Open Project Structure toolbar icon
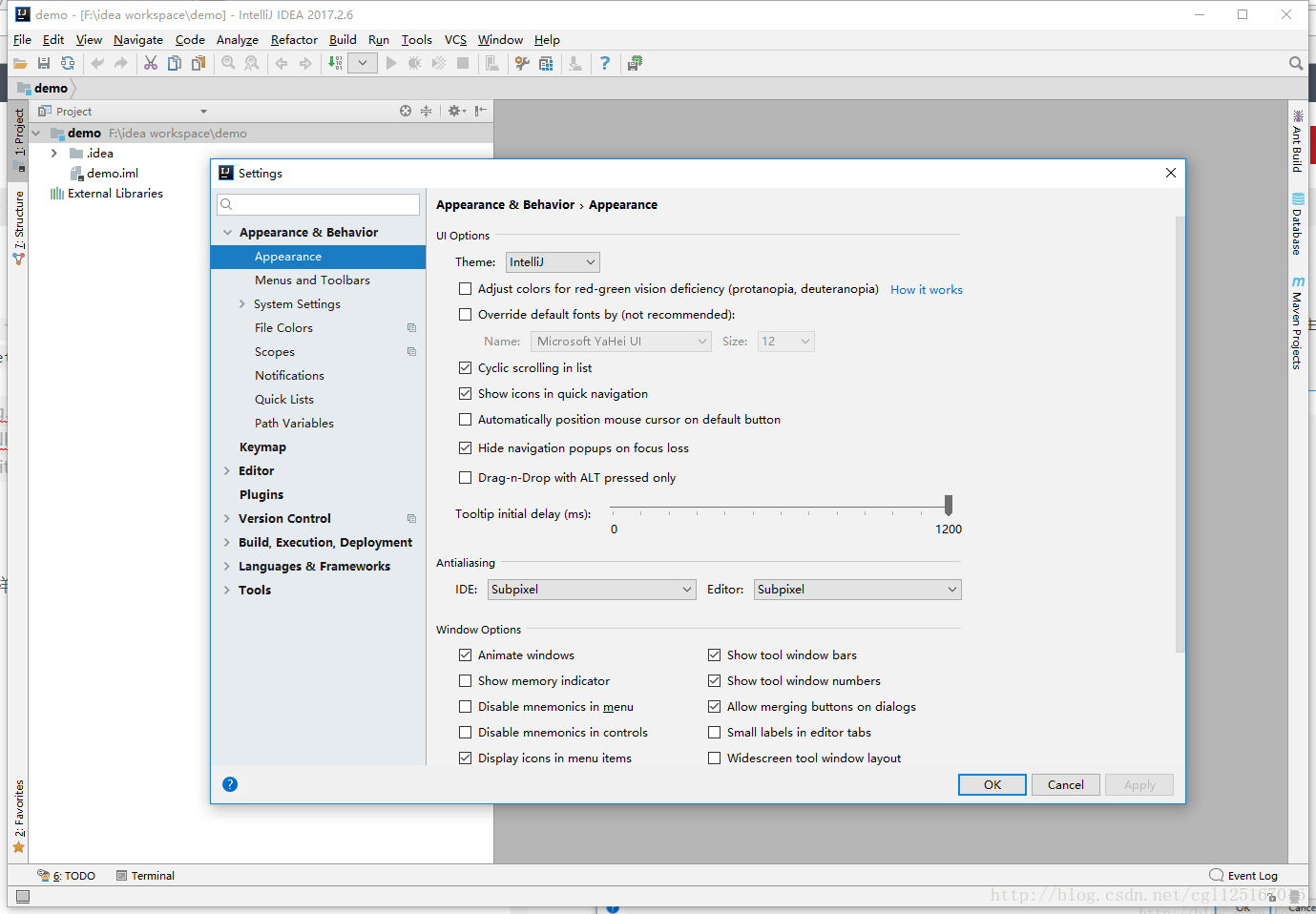The image size is (1316, 914). click(x=546, y=63)
